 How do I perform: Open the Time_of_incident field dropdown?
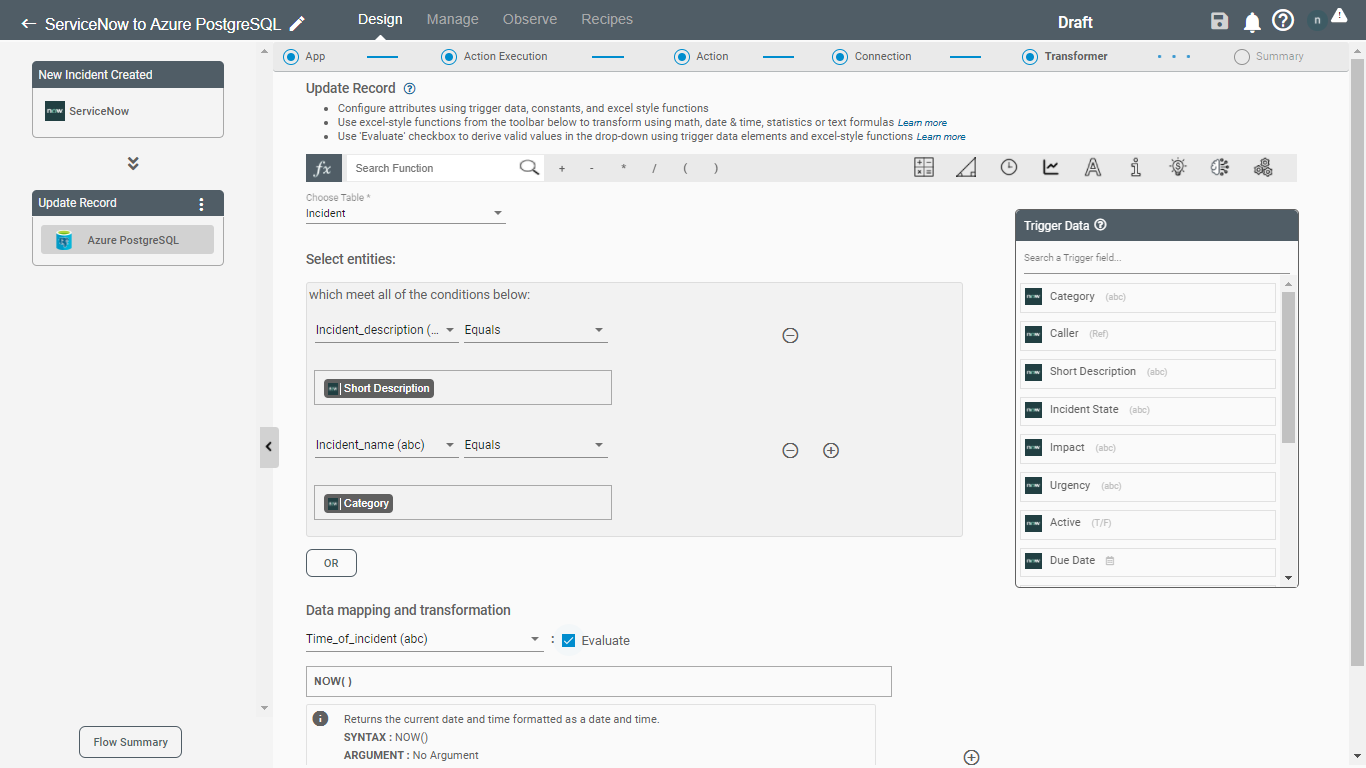click(x=424, y=639)
